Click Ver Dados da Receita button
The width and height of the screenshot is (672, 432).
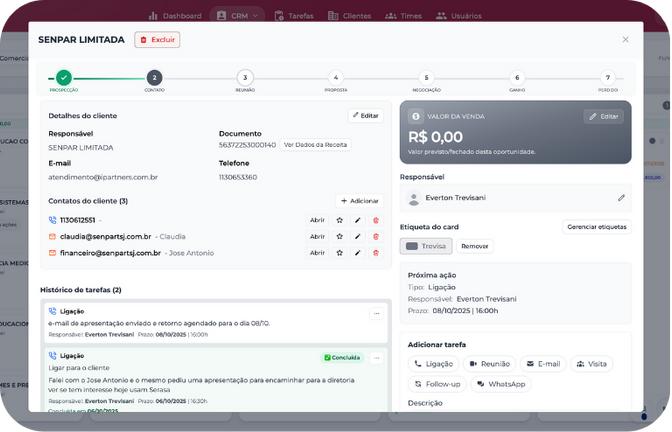click(316, 145)
